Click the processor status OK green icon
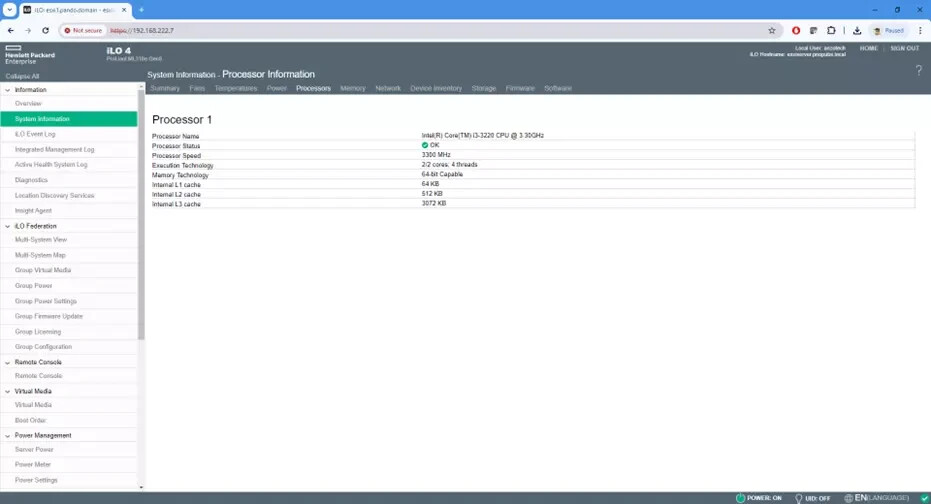The image size is (931, 504). [425, 145]
